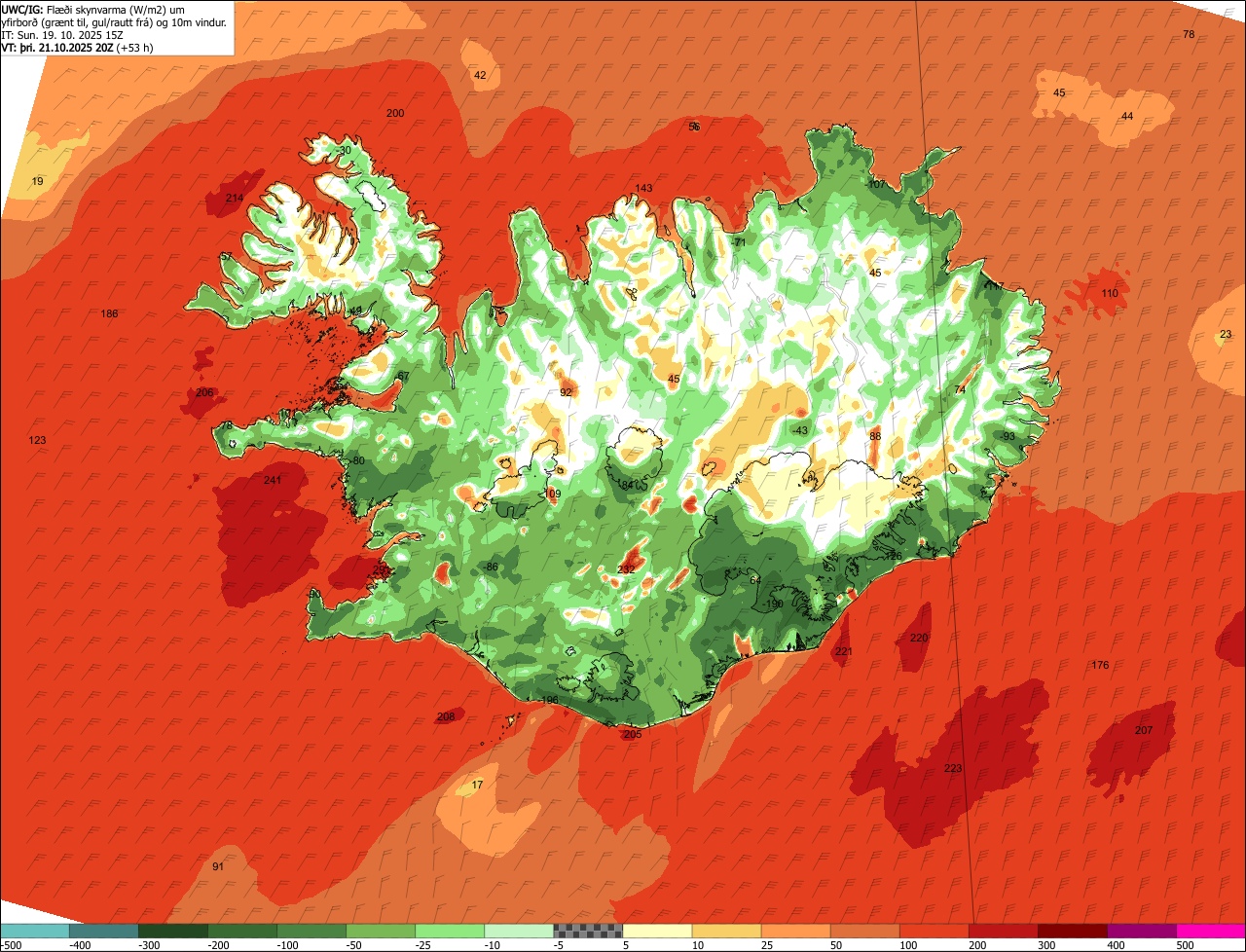Click the magenta legend swatch after 500
Image resolution: width=1246 pixels, height=952 pixels.
1211,931
